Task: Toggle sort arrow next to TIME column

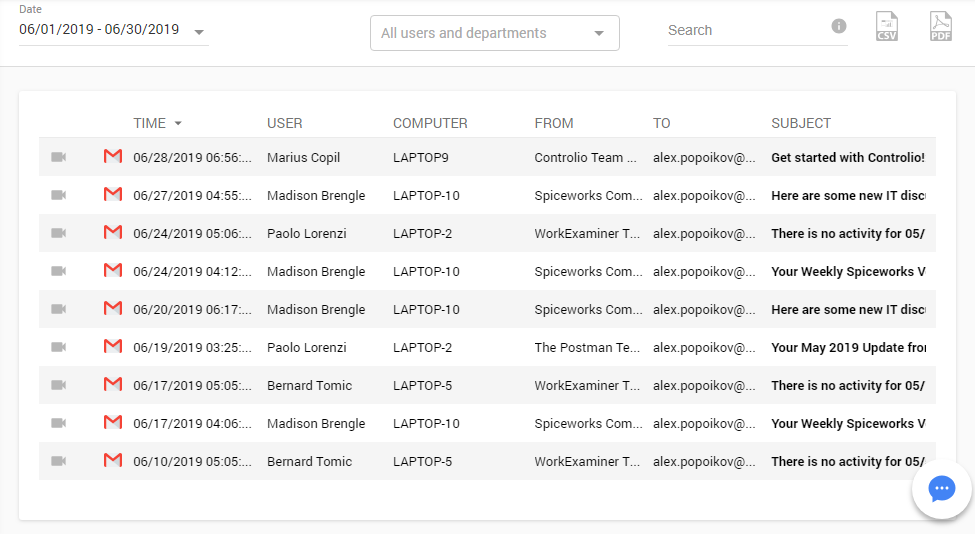Action: pos(178,123)
